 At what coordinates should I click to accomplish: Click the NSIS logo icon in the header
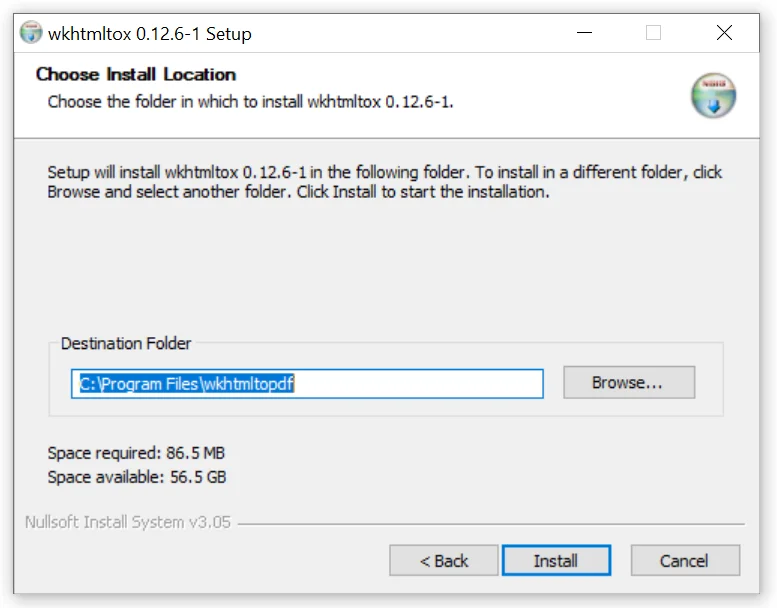pyautogui.click(x=713, y=96)
